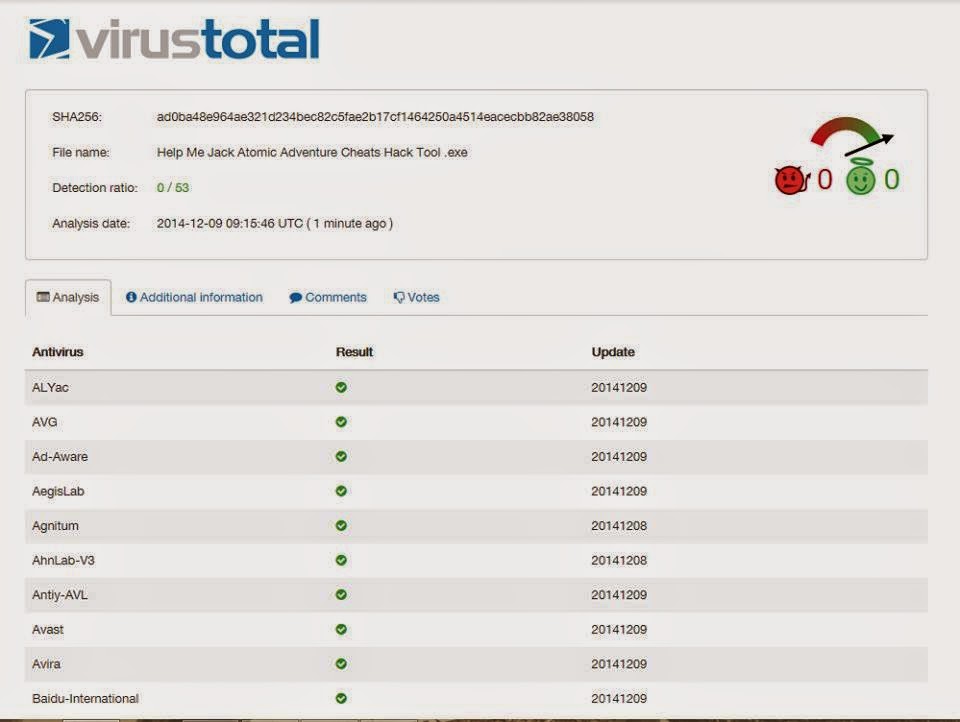Click green check icon in Agnitum row
Image resolution: width=960 pixels, height=722 pixels.
(341, 525)
